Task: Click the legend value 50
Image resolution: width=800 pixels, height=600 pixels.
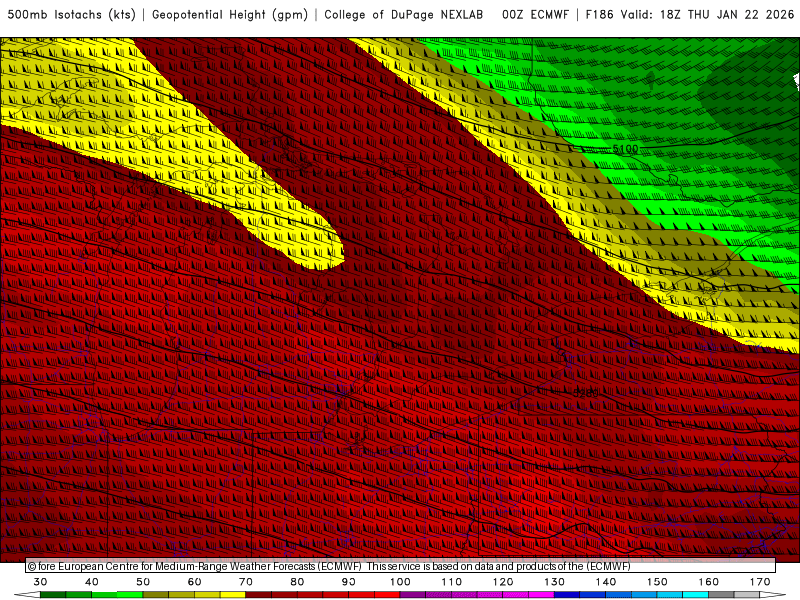Action: pyautogui.click(x=143, y=582)
